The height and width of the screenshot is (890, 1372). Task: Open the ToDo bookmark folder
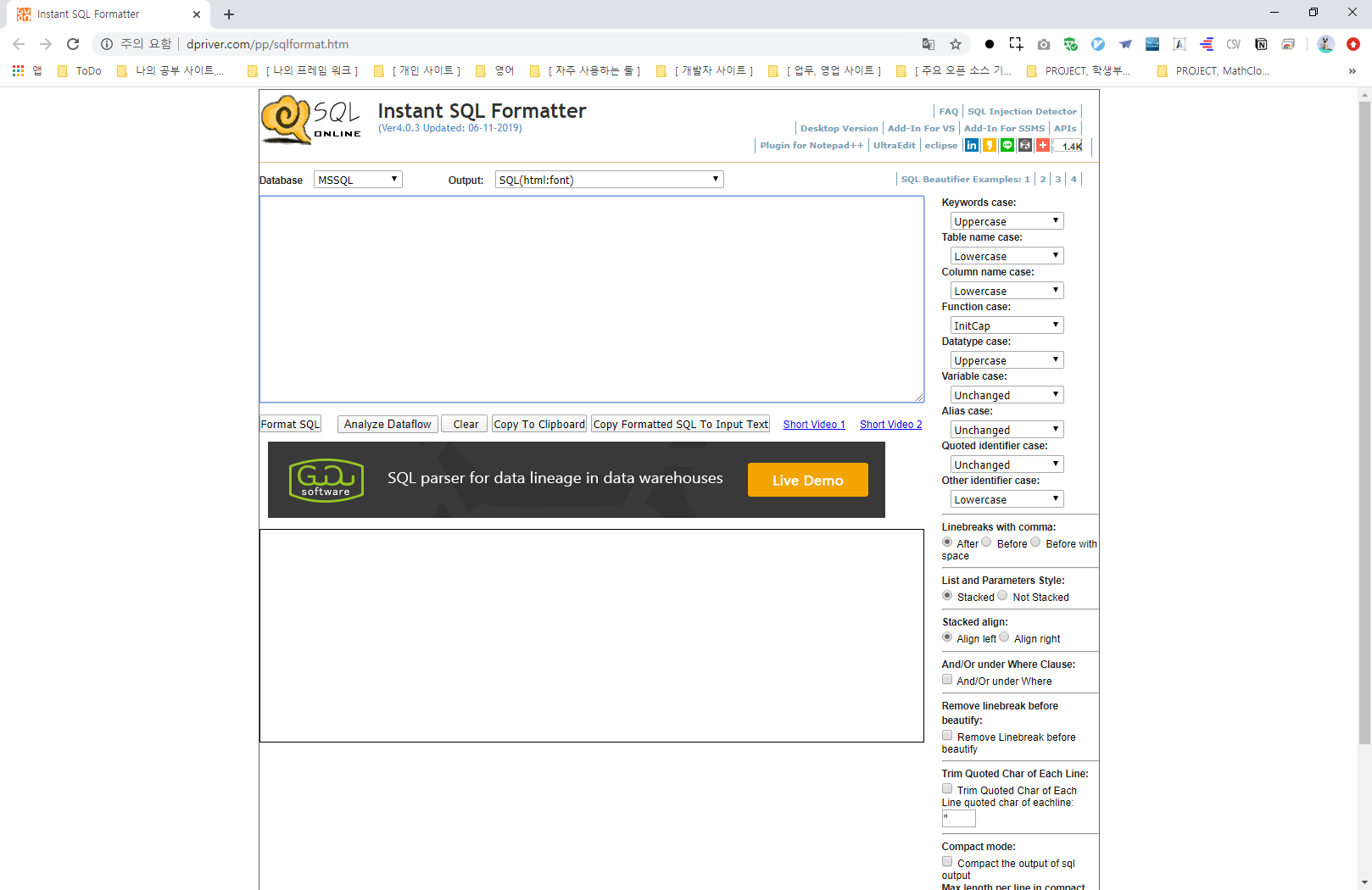tap(80, 71)
